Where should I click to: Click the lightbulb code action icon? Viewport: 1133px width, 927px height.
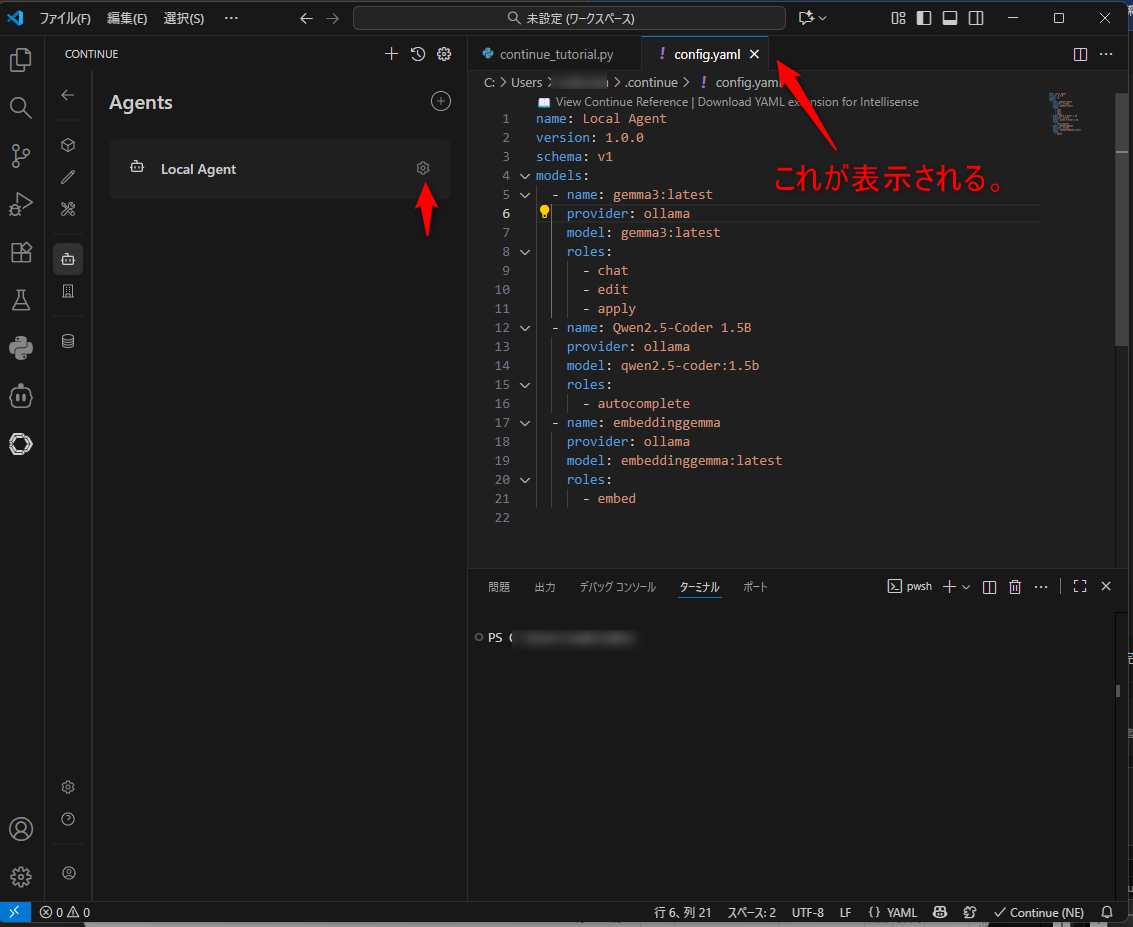coord(545,212)
